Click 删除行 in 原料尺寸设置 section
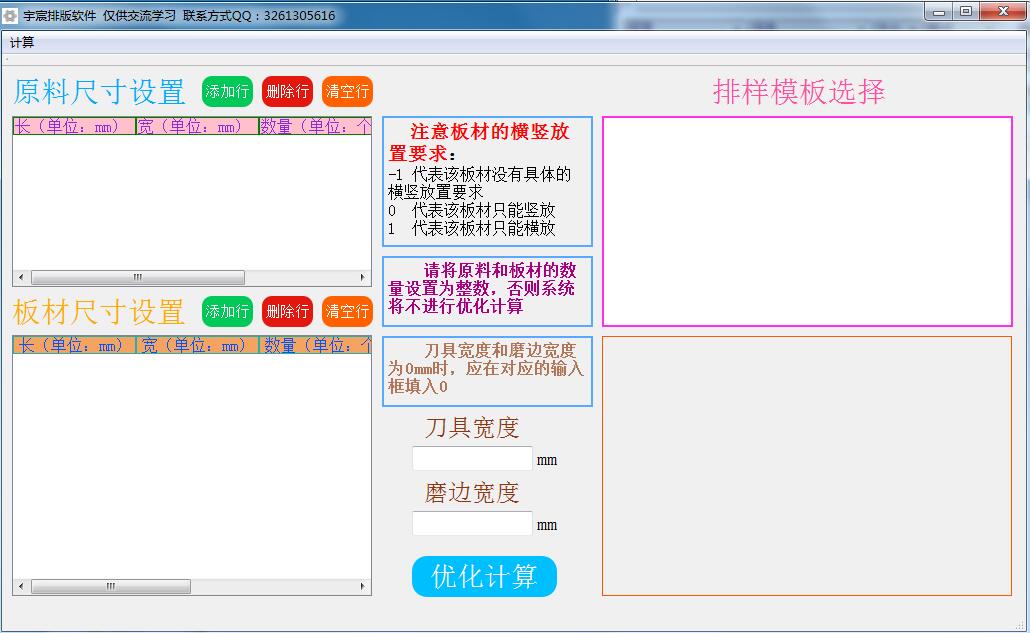 click(x=287, y=91)
